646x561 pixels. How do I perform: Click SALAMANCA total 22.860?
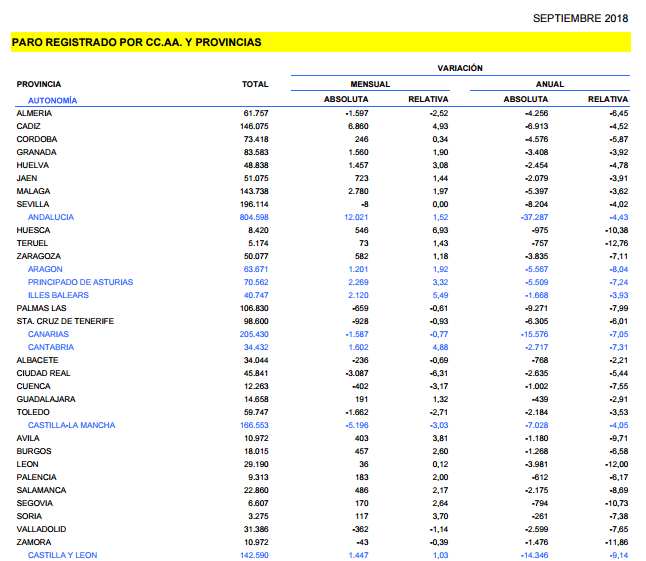pos(256,490)
